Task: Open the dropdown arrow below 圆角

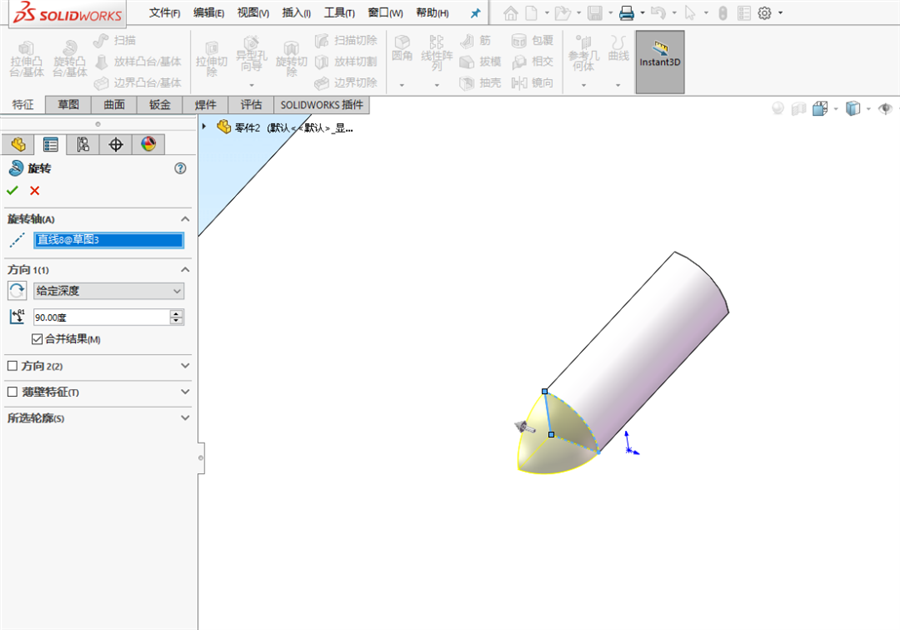Action: point(402,85)
